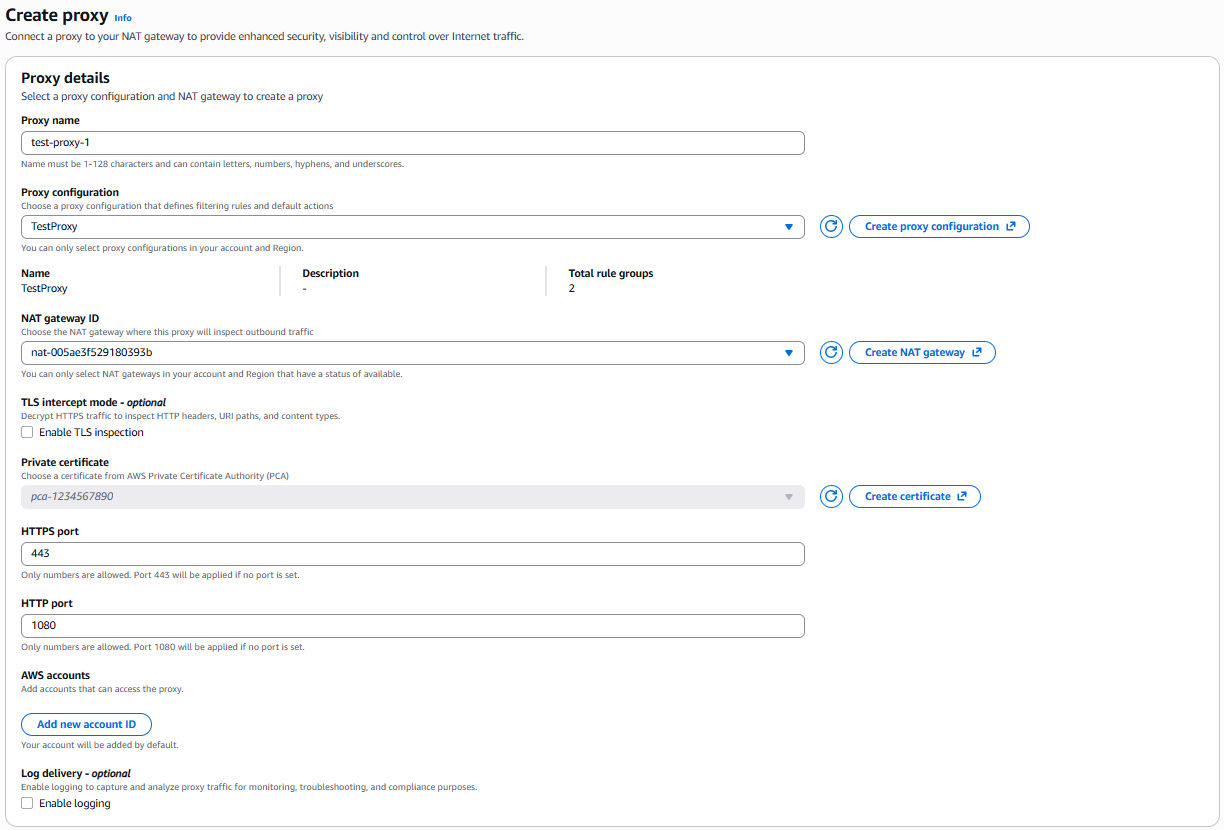Enable logging for log delivery
1224x830 pixels.
(x=27, y=804)
